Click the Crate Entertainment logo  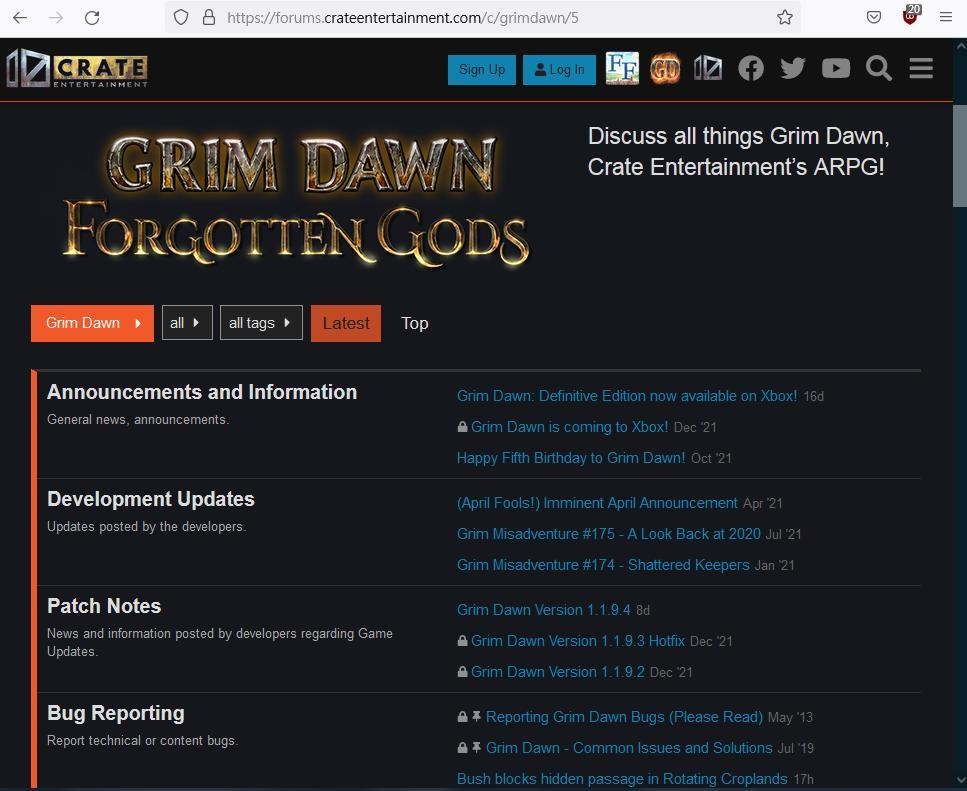point(77,68)
